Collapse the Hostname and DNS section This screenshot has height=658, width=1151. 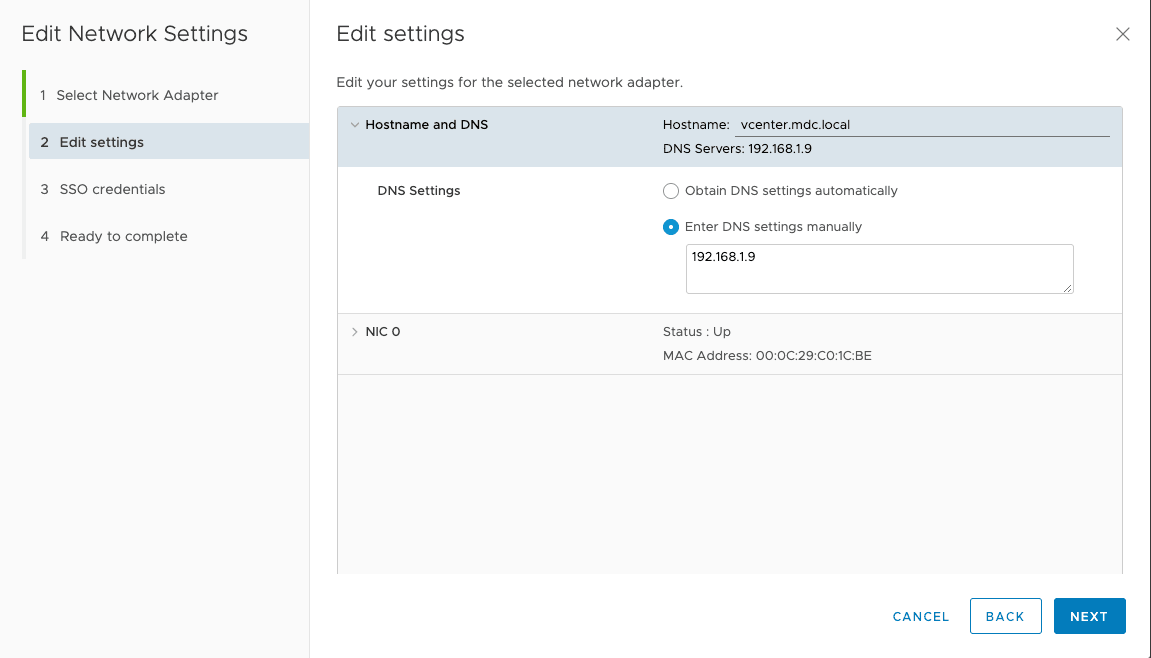(354, 125)
